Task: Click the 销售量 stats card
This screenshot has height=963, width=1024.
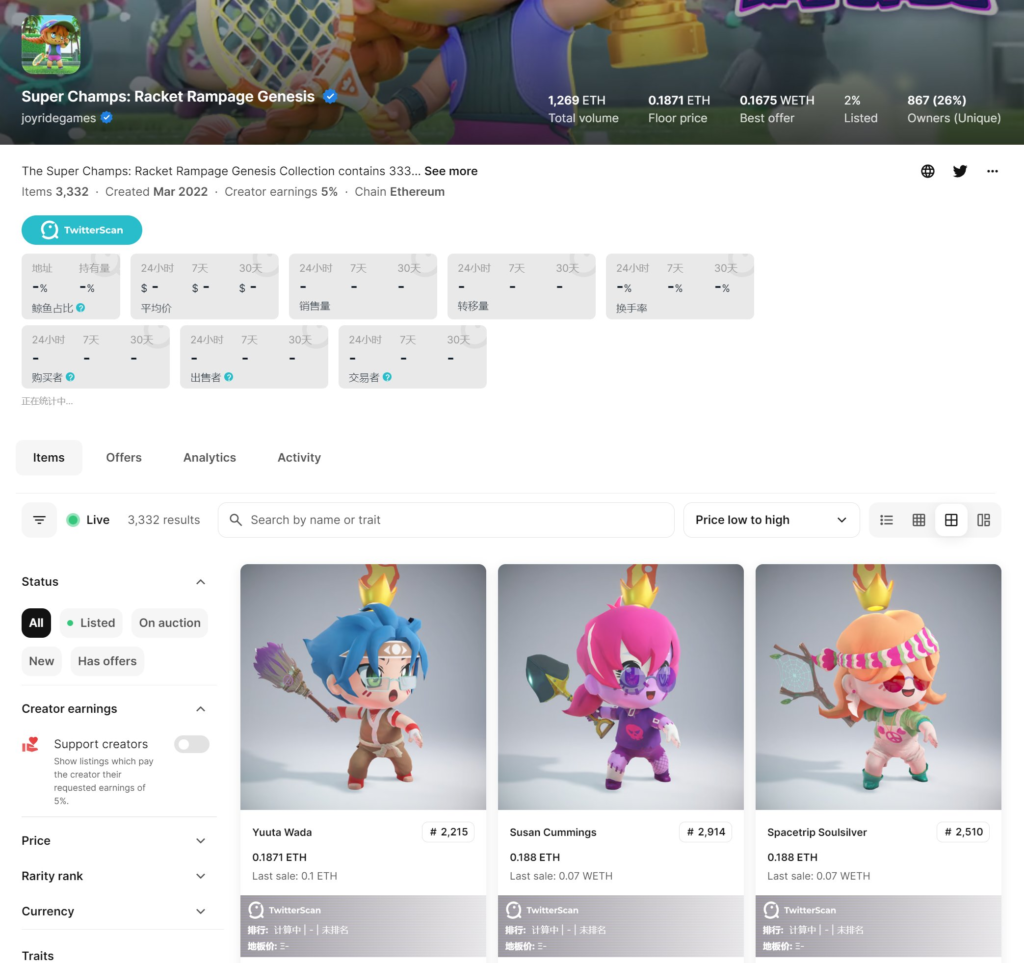Action: pos(363,287)
